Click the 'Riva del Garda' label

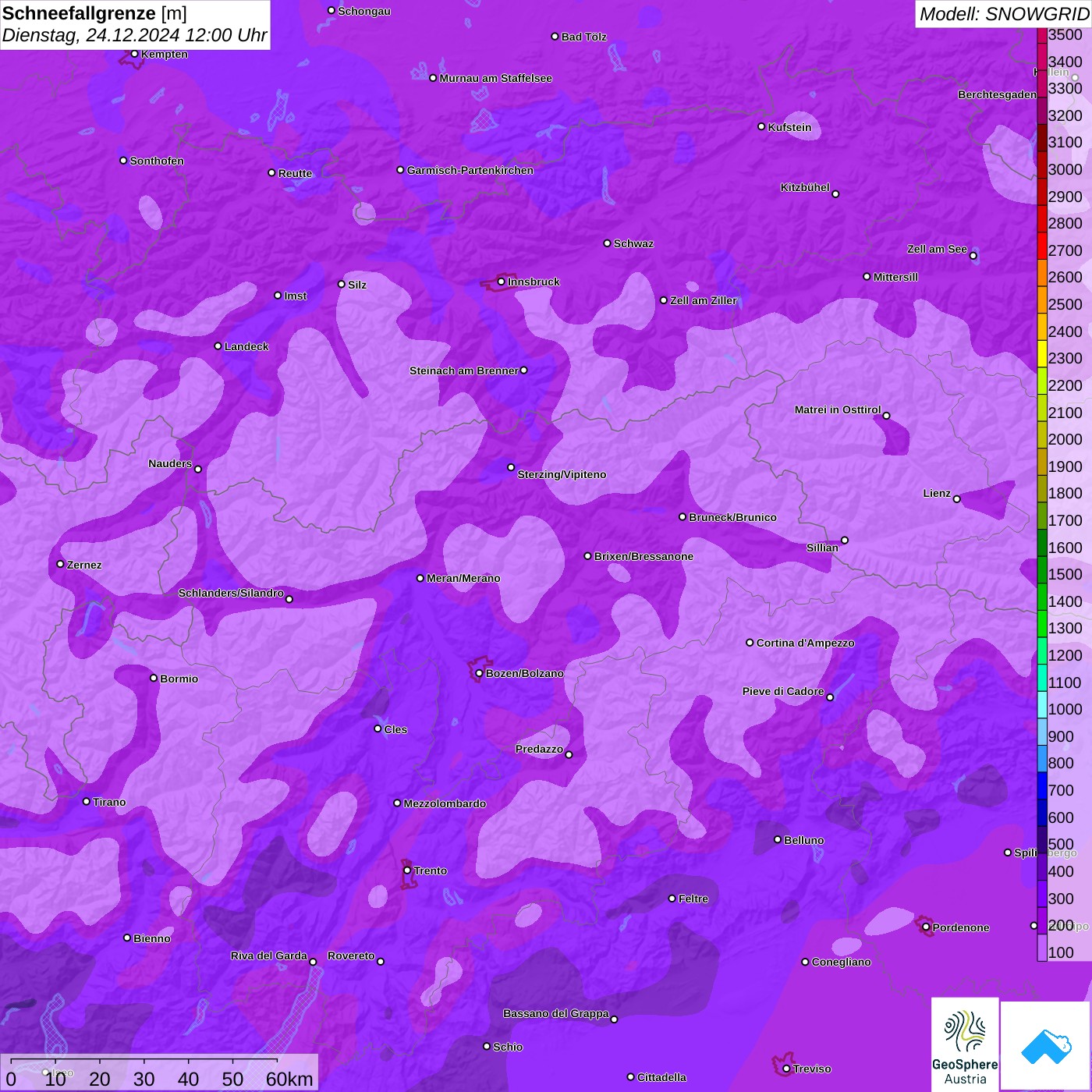(269, 955)
